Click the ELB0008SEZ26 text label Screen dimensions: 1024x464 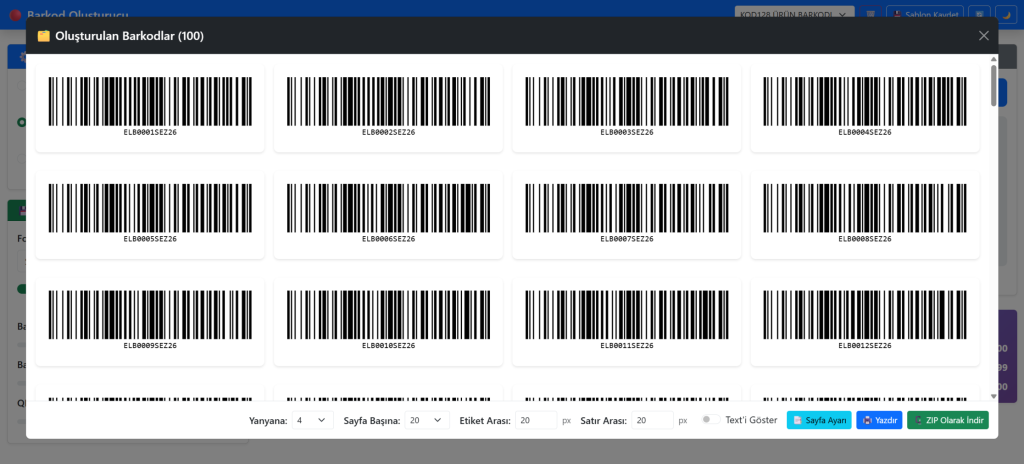coord(865,239)
